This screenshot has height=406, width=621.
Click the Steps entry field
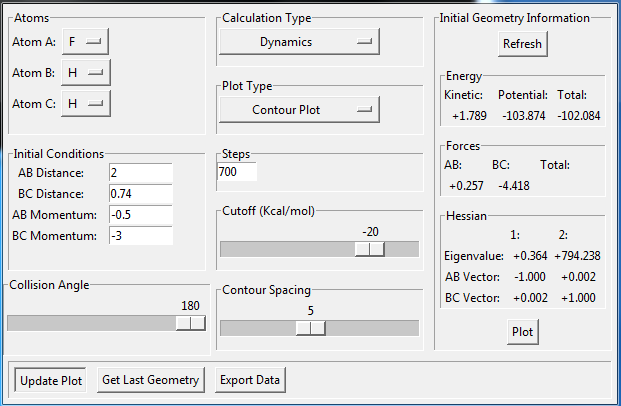[237, 172]
